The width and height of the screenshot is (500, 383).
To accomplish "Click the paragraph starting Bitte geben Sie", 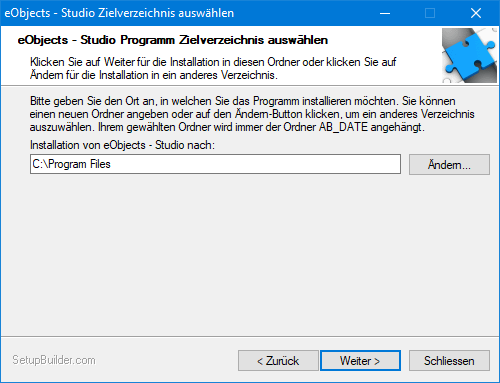I will (x=252, y=114).
